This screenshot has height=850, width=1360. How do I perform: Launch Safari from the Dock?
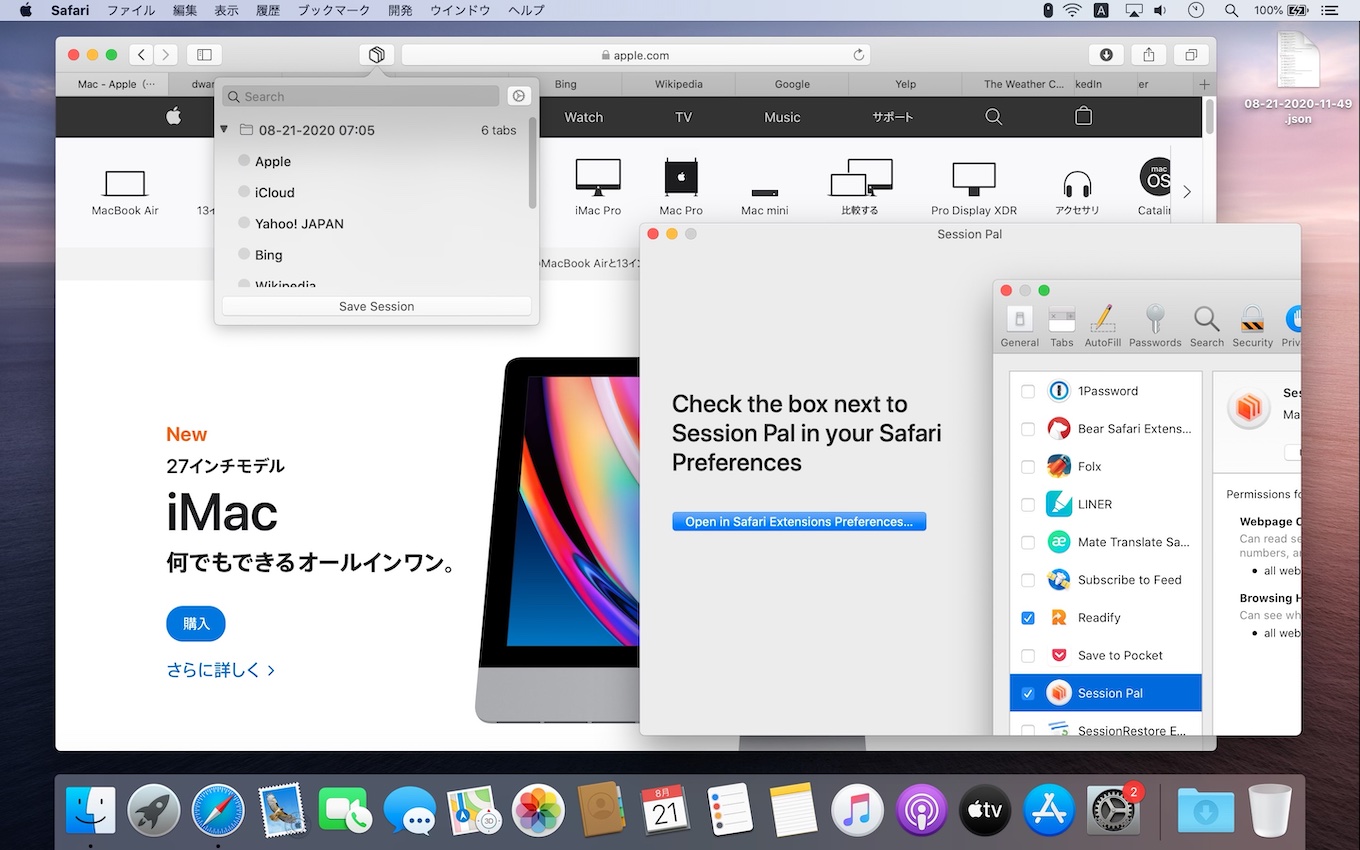(219, 809)
